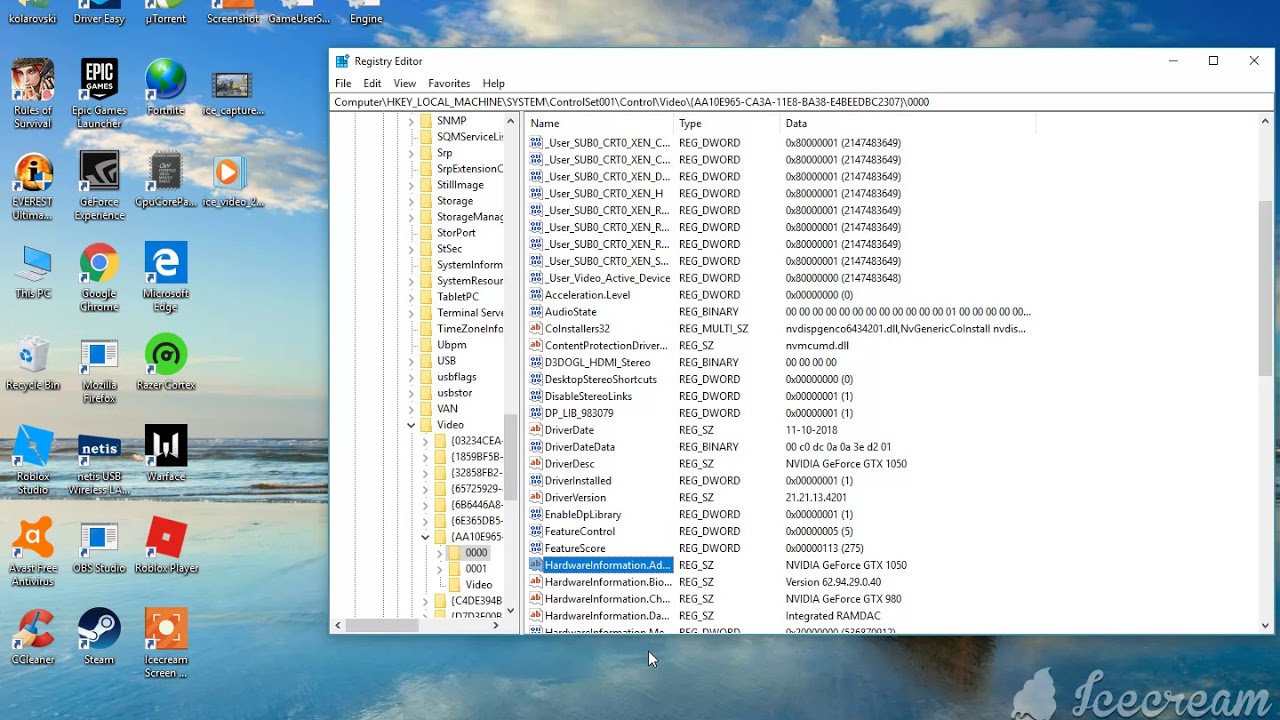Open the Favorites menu

pos(449,83)
